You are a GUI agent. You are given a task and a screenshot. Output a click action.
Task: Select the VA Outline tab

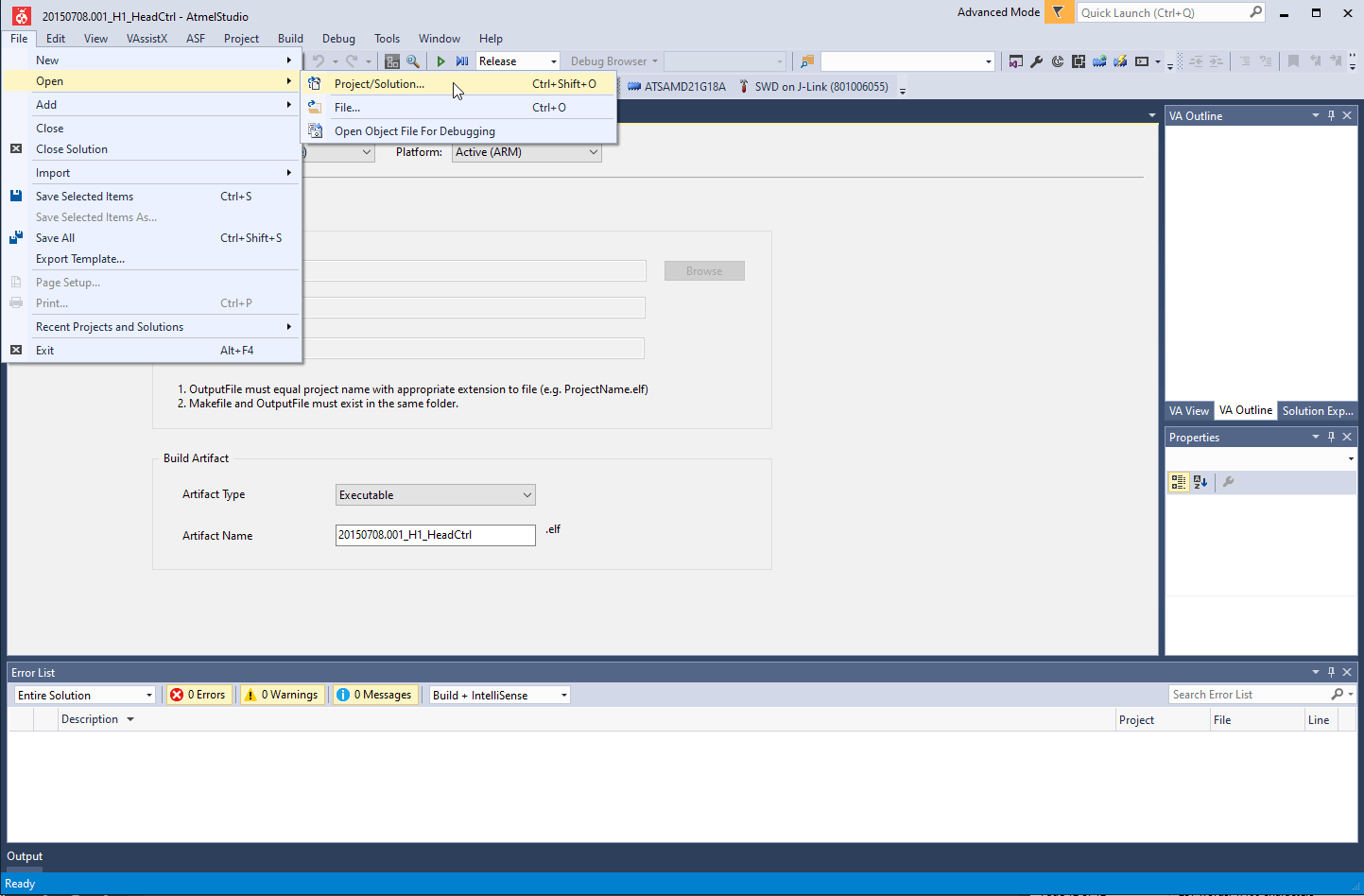tap(1246, 410)
